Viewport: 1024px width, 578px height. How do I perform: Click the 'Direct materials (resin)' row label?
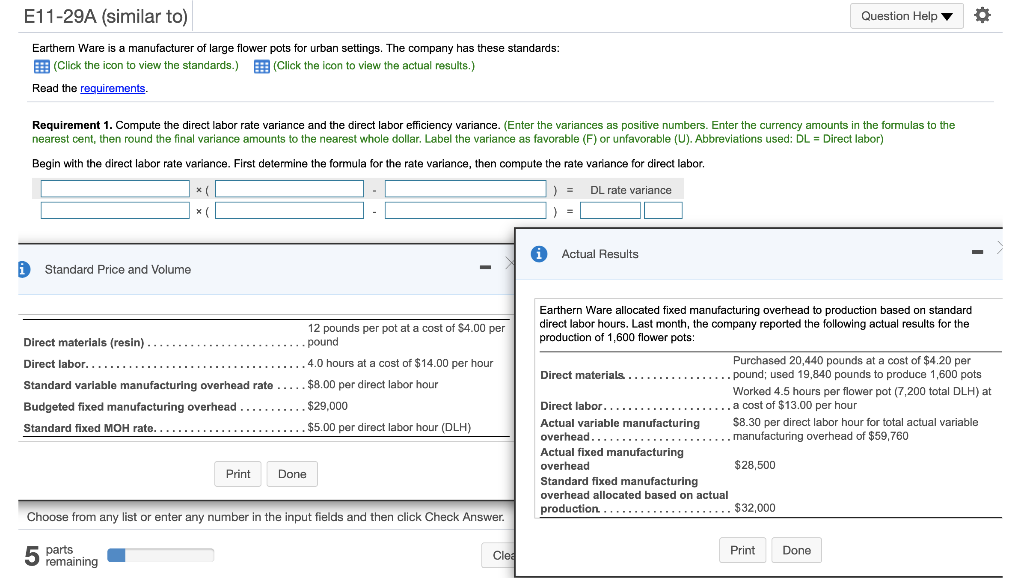pyautogui.click(x=84, y=342)
